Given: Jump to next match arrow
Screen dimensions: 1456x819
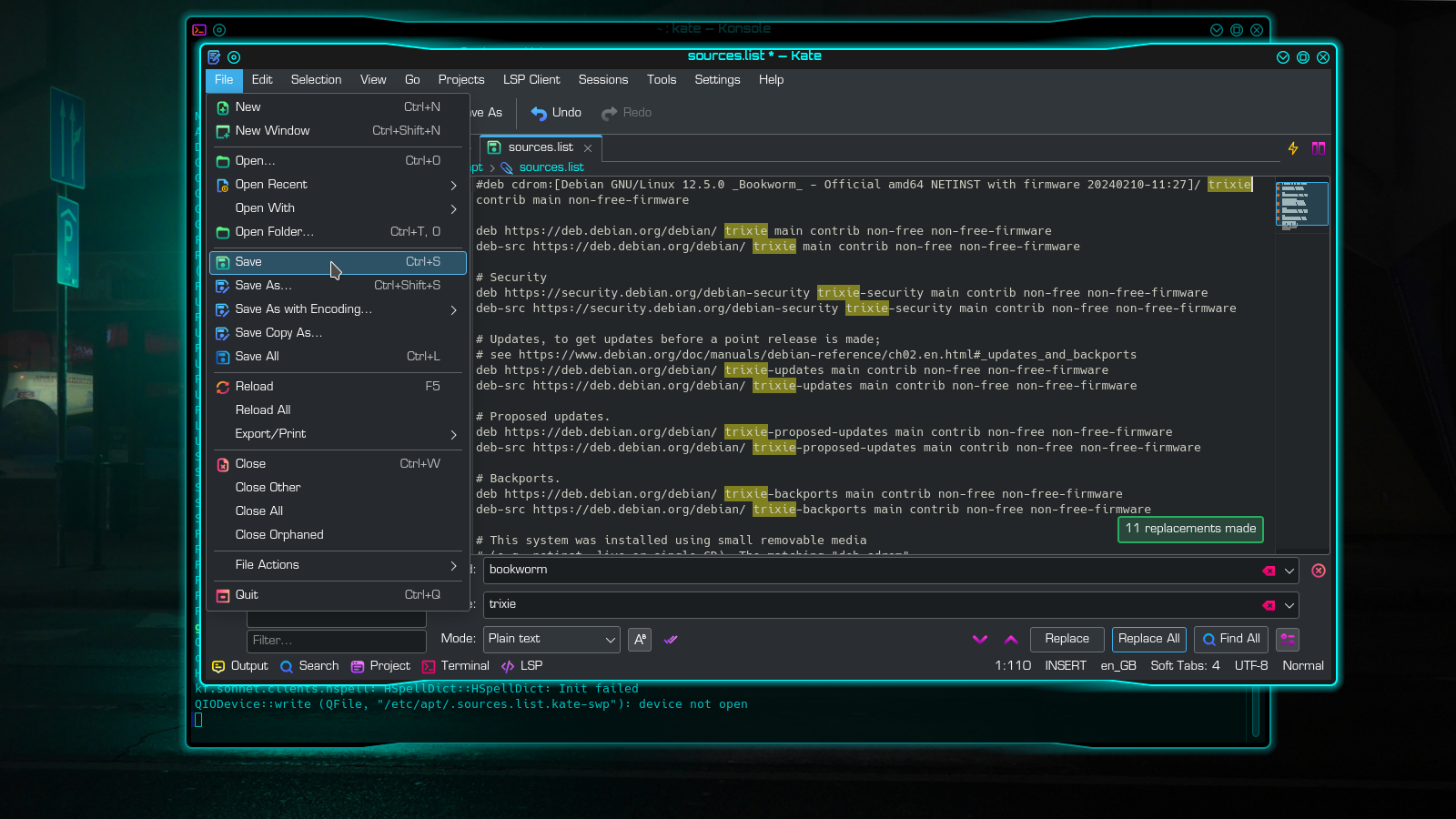Looking at the screenshot, I should 980,640.
